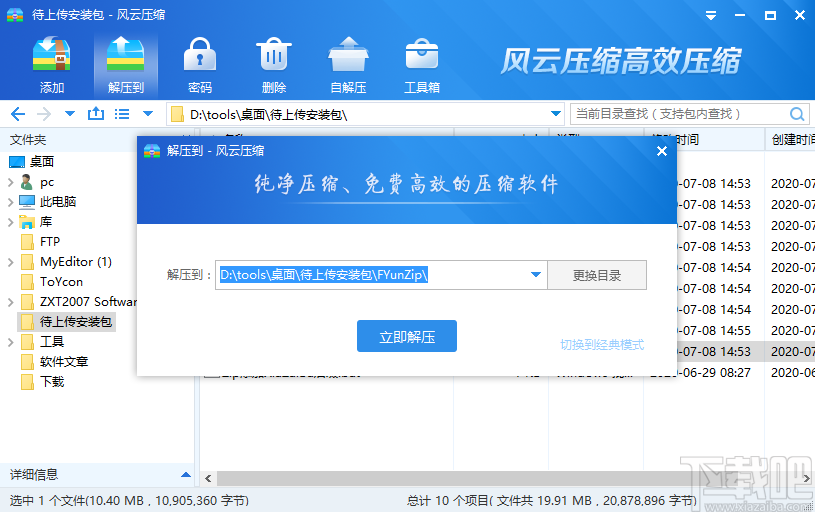
Task: Expand the 工具 tree node
Action: point(10,343)
